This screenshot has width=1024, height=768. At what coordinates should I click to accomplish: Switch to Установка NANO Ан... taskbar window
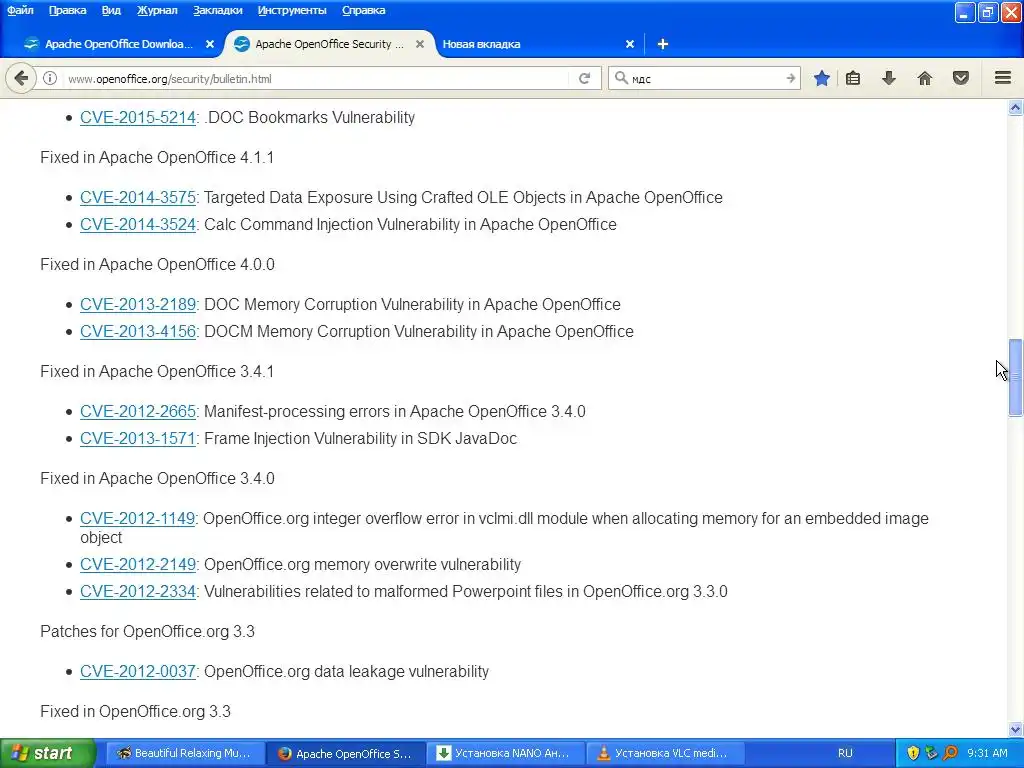pyautogui.click(x=506, y=753)
